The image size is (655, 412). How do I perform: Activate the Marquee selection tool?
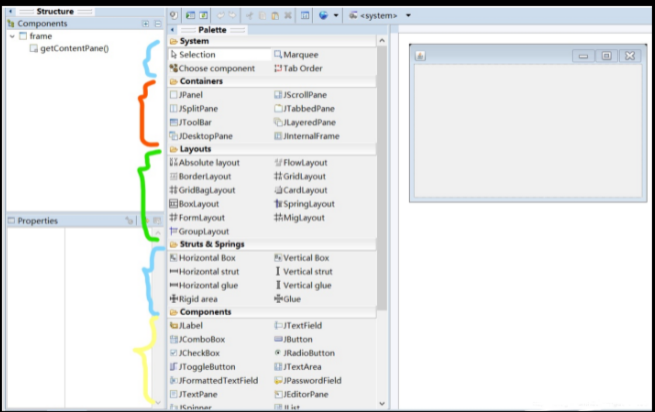296,55
